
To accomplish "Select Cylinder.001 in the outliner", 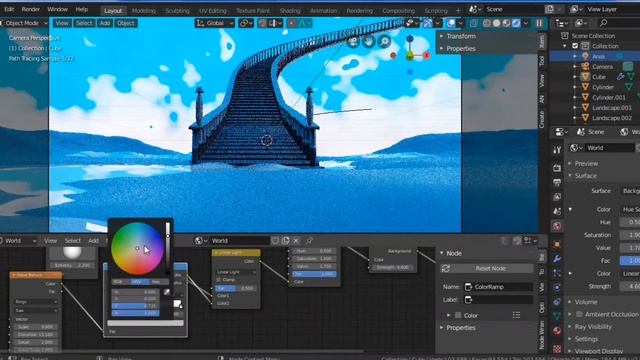I will pyautogui.click(x=609, y=97).
